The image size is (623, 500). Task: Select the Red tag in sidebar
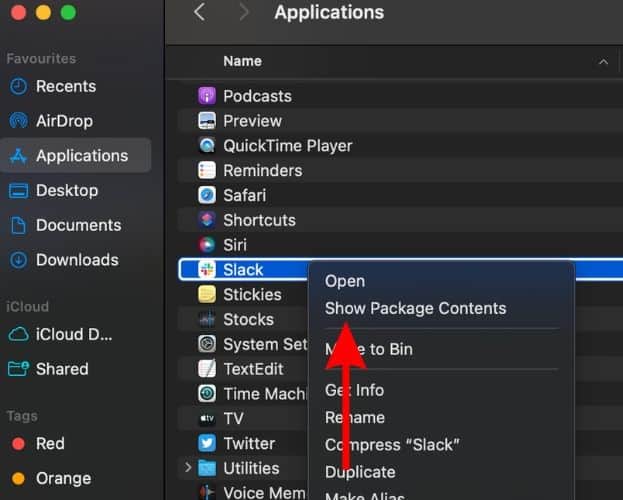(50, 444)
